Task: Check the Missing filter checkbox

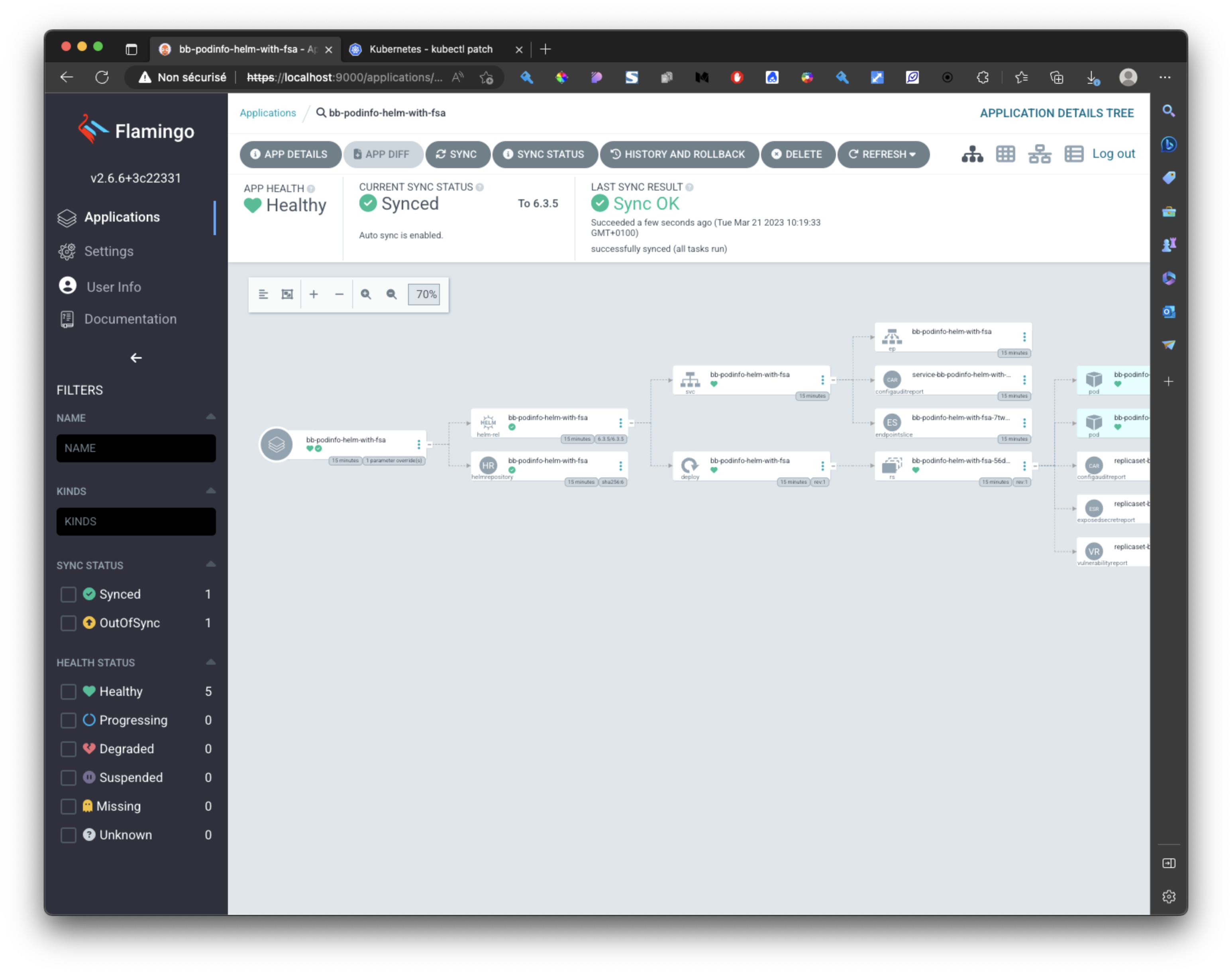Action: click(x=69, y=807)
